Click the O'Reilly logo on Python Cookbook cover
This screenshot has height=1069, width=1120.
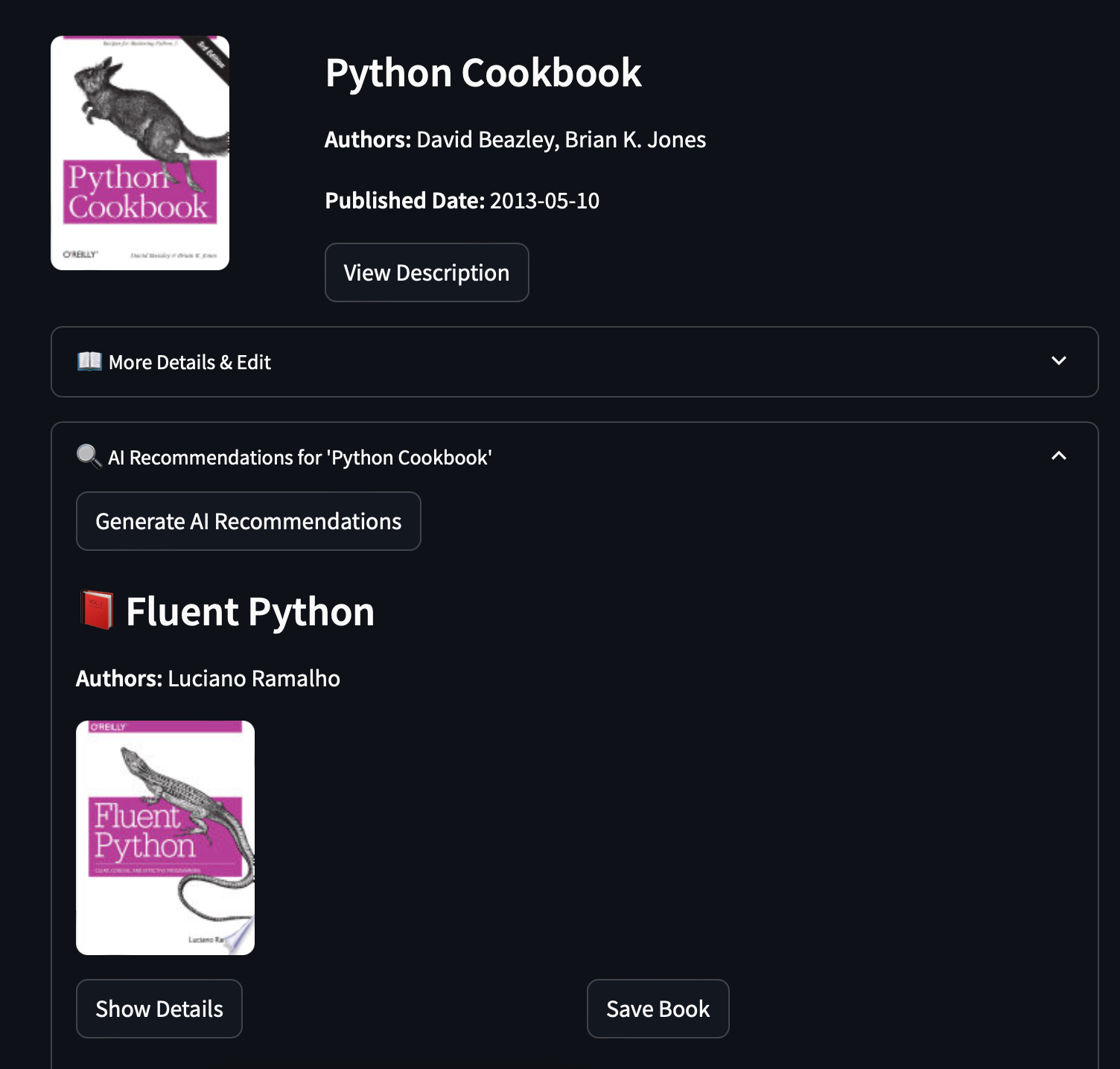(80, 255)
